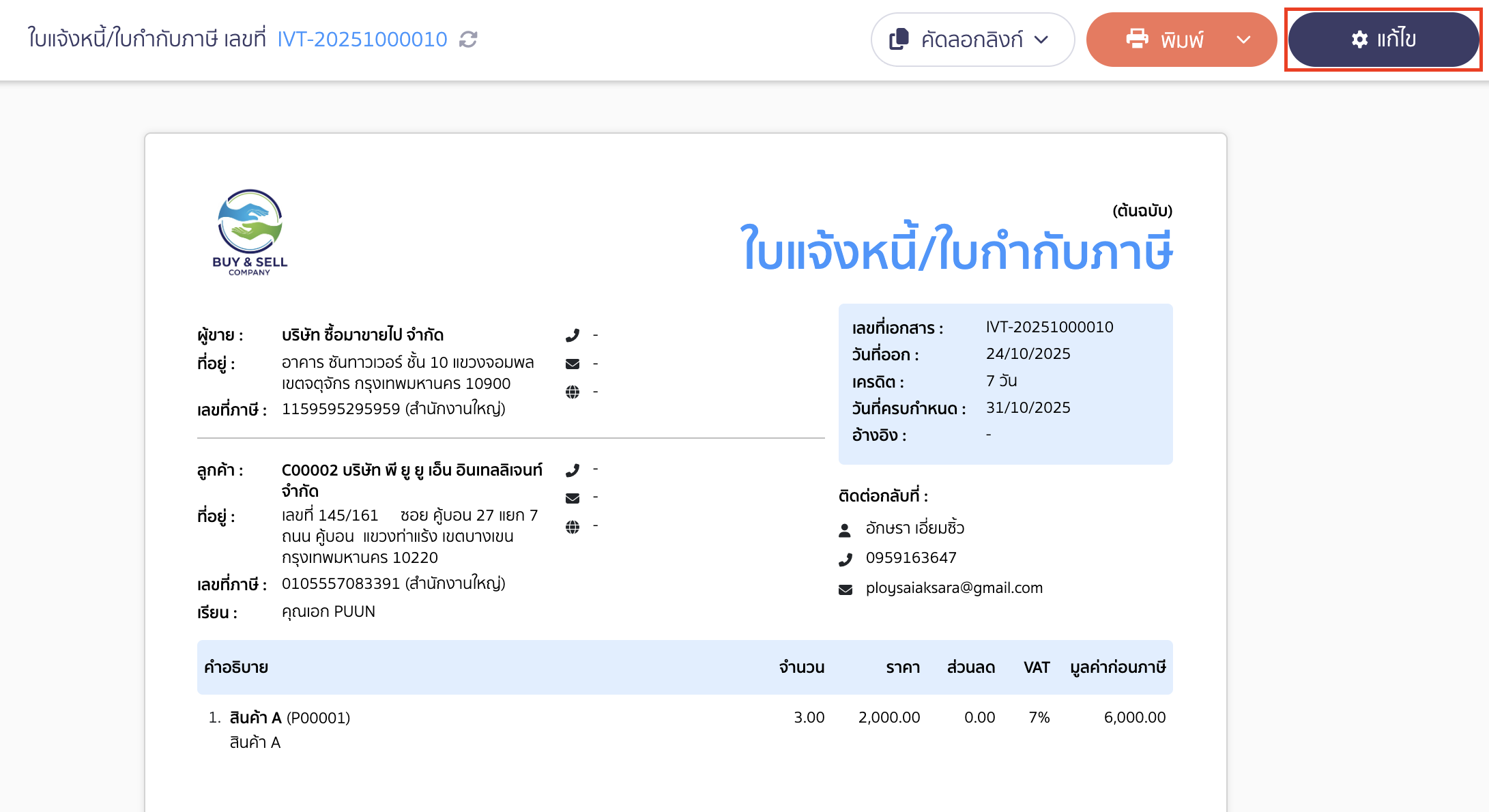This screenshot has width=1489, height=812.
Task: Open the document number IVT-20251000010 link
Action: coord(362,39)
